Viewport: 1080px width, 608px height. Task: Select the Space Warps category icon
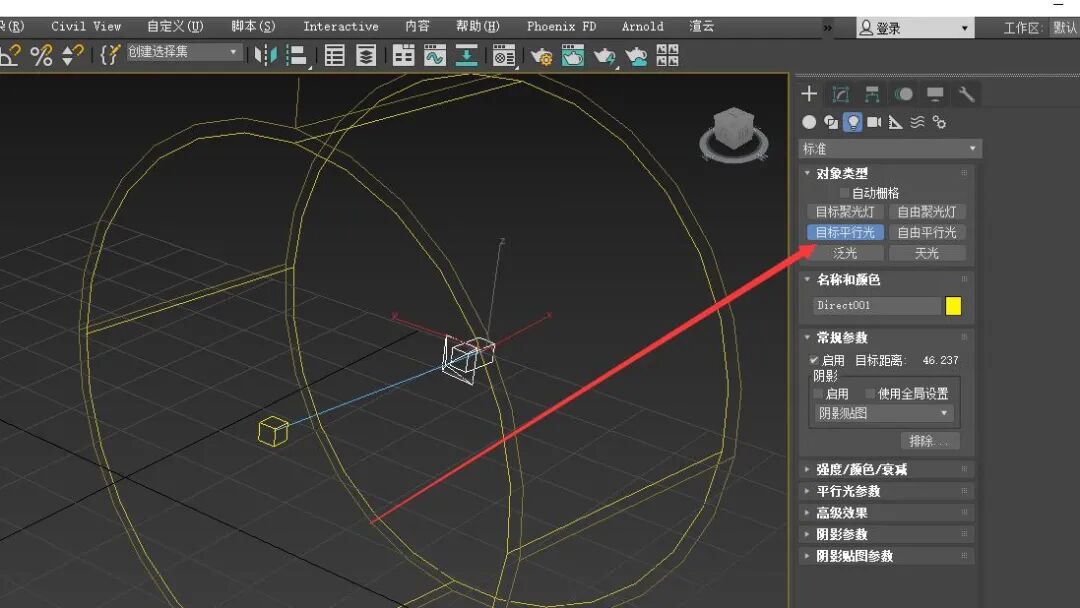tap(917, 122)
